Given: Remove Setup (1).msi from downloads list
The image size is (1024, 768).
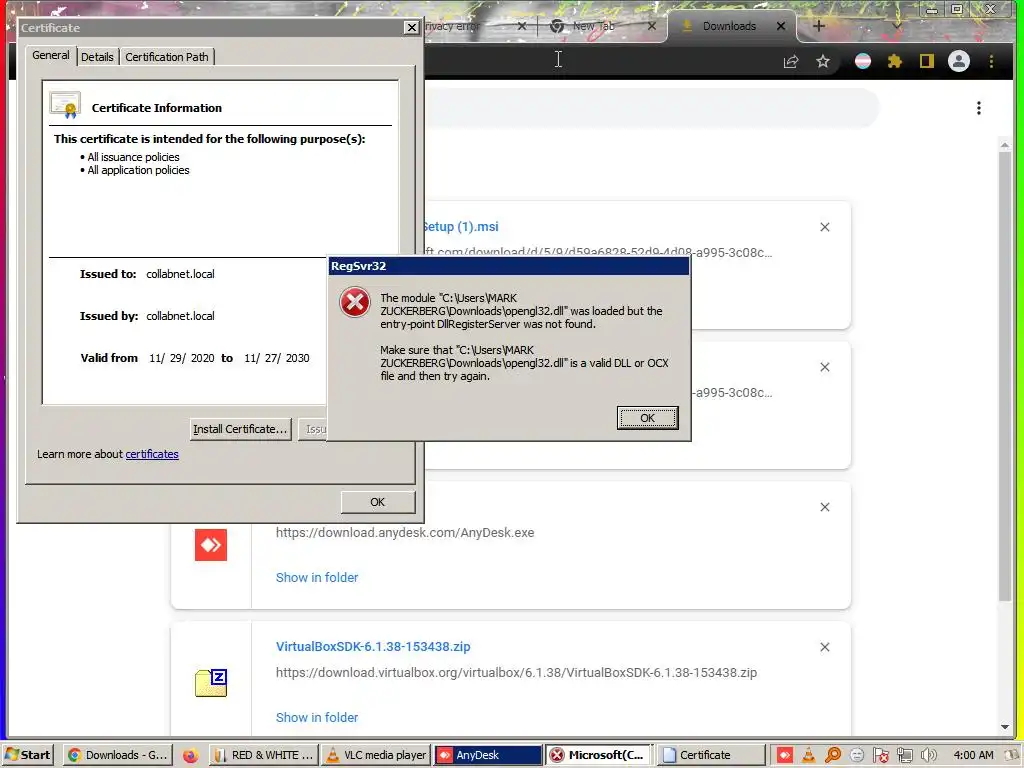Looking at the screenshot, I should coord(825,227).
